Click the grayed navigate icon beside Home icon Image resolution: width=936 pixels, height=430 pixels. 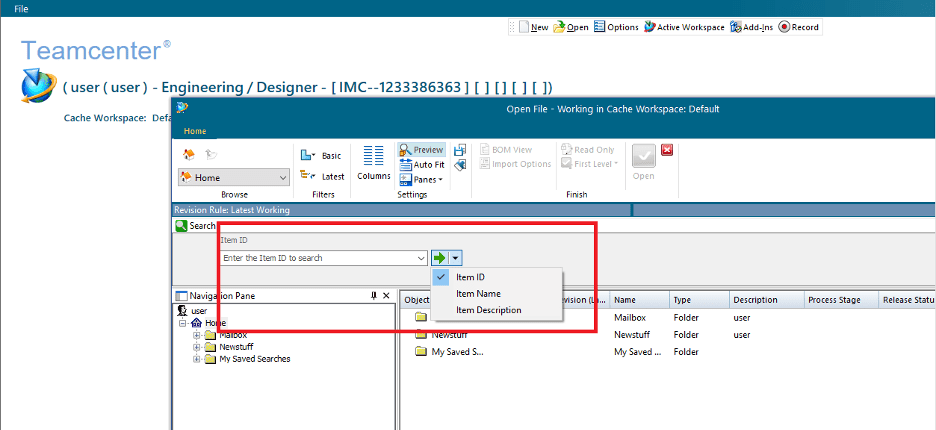[211, 155]
